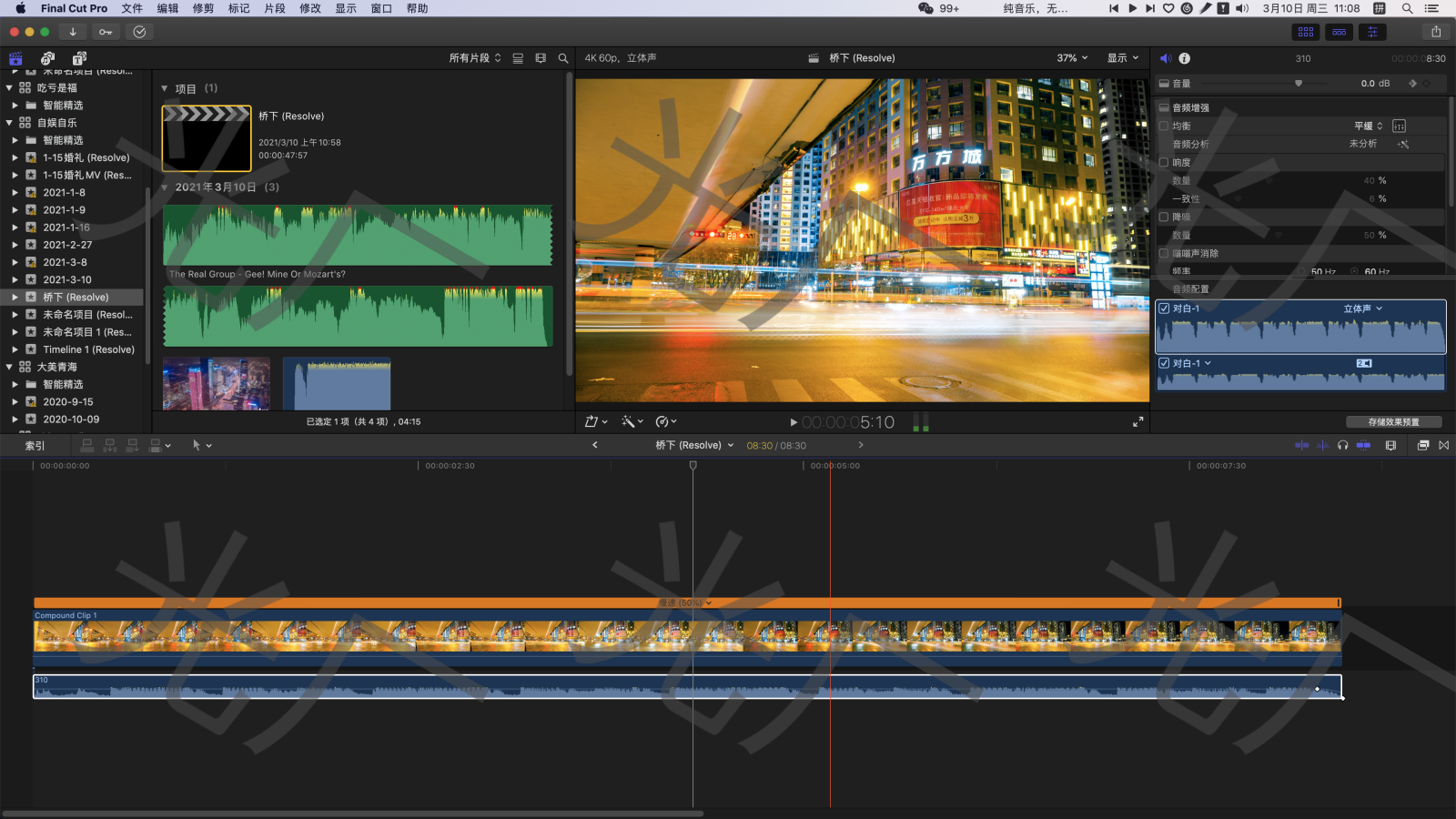1456x819 pixels.
Task: Expand the 2021-3-10 event in sidebar
Action: [15, 279]
